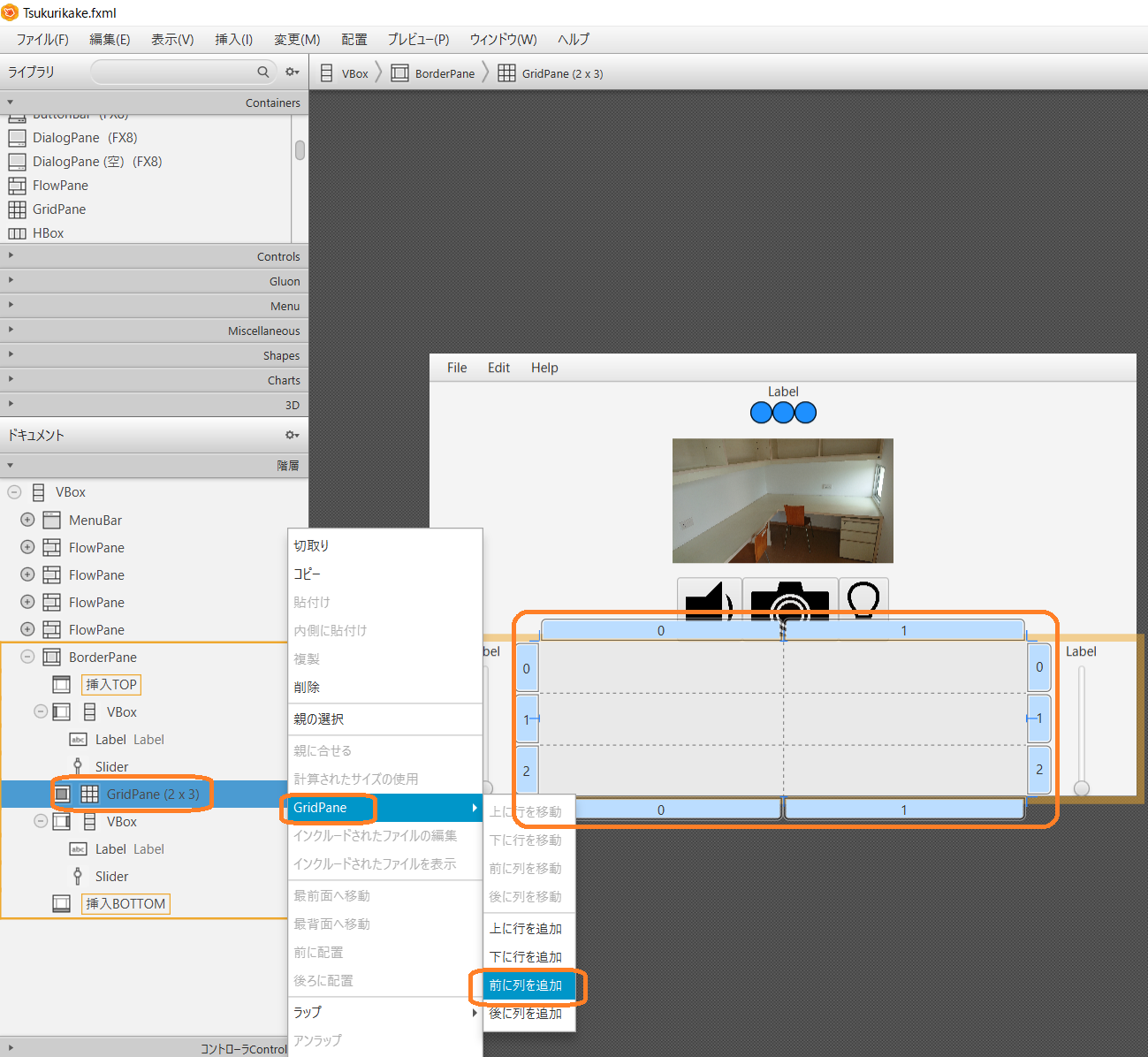The image size is (1148, 1057).
Task: Click the left row 0 header of GridPane
Action: (x=527, y=668)
